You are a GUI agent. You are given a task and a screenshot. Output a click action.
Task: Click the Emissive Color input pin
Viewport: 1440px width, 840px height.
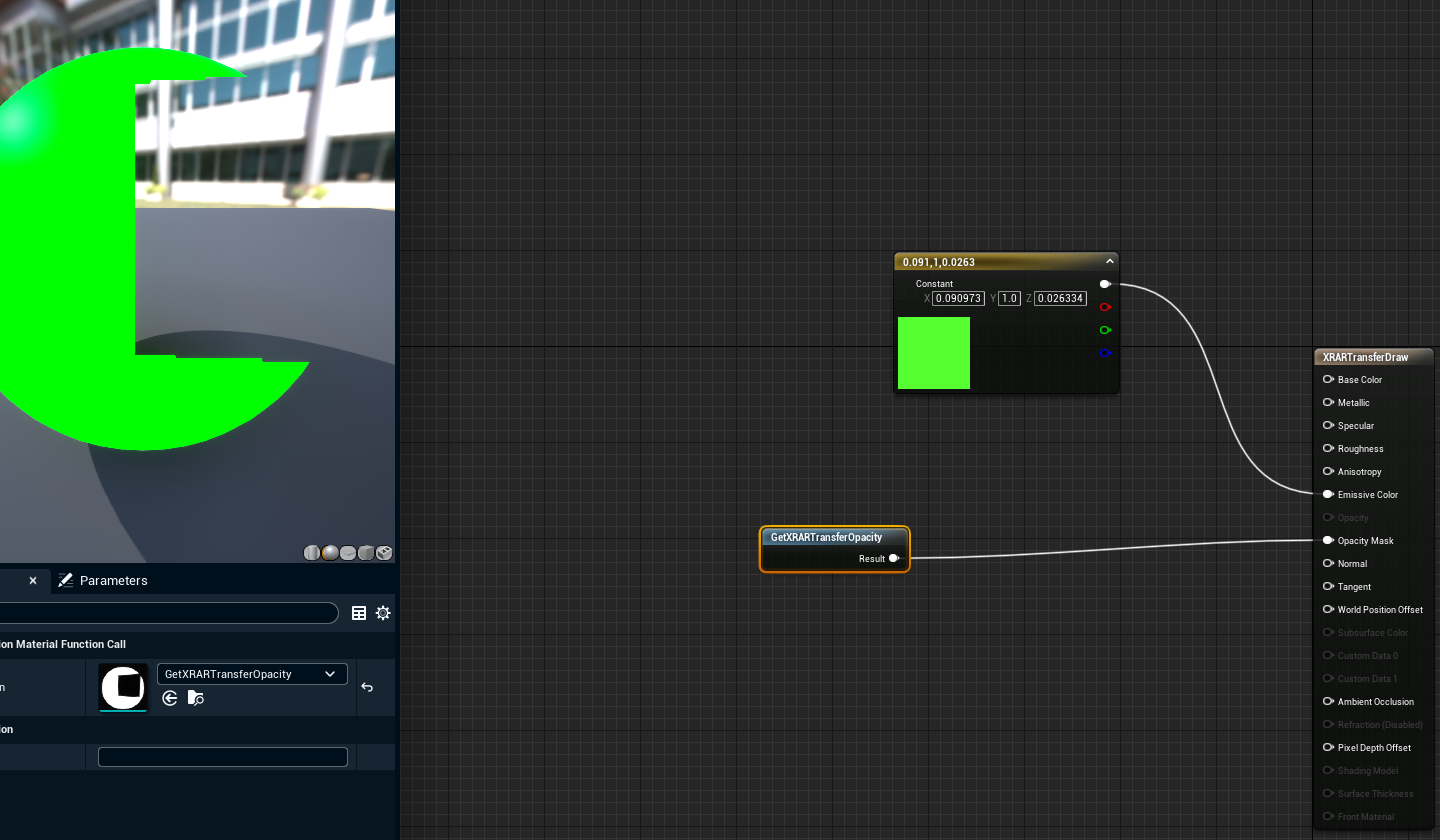(1326, 494)
